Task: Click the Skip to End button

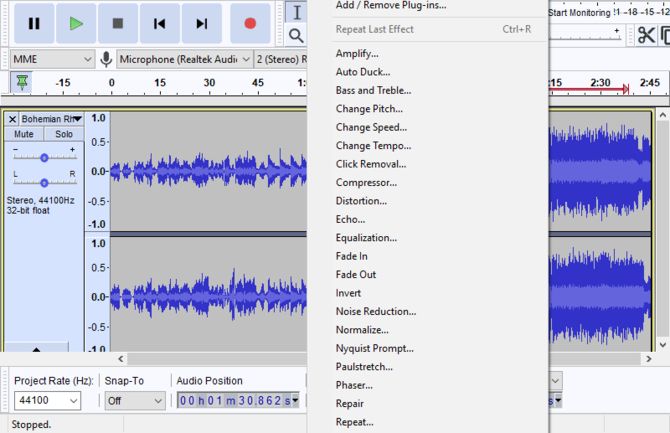Action: pyautogui.click(x=202, y=22)
